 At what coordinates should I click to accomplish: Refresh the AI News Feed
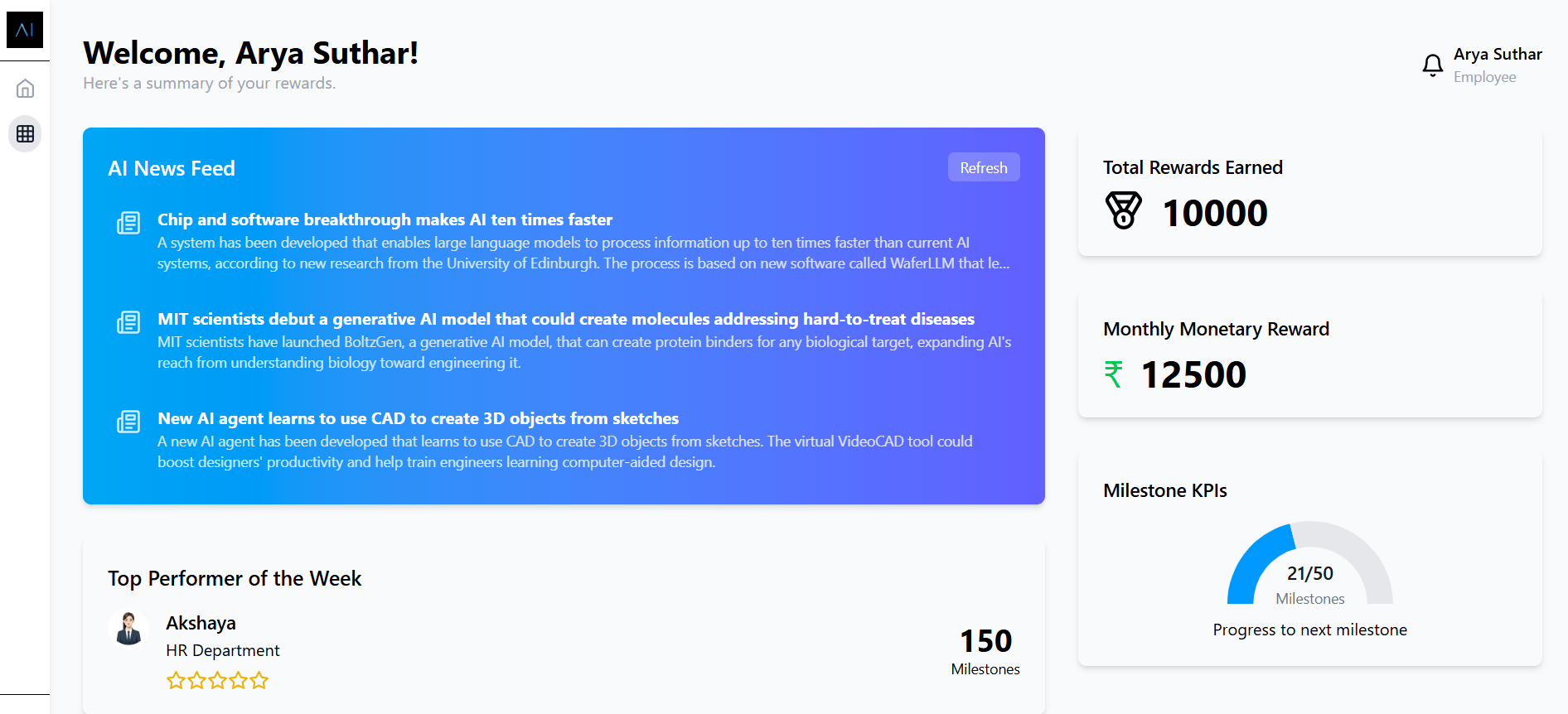pos(984,166)
